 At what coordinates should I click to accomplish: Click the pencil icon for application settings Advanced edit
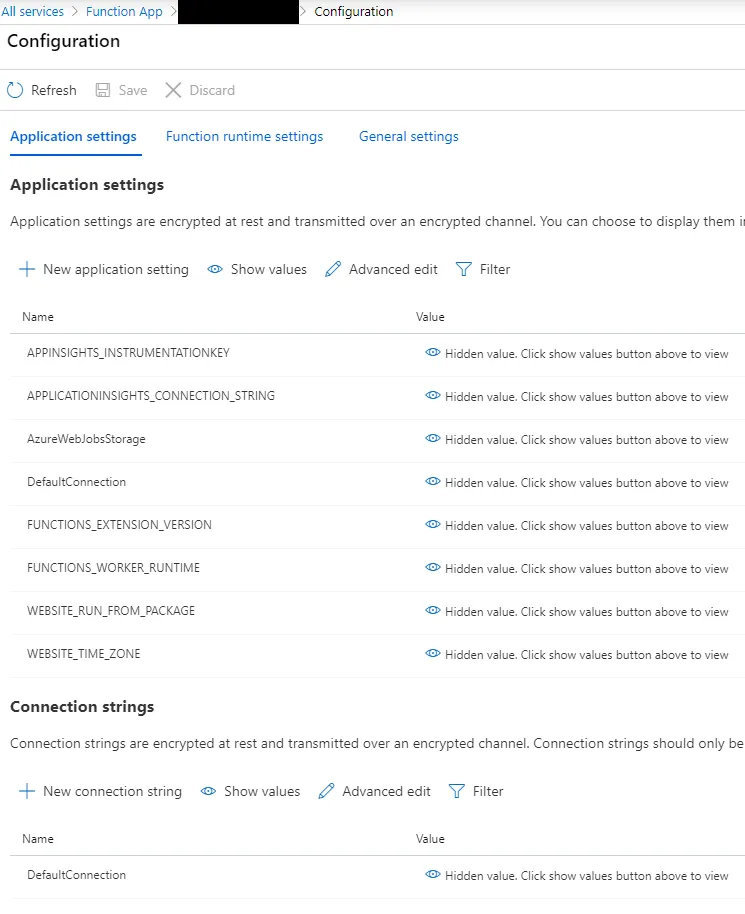coord(333,269)
